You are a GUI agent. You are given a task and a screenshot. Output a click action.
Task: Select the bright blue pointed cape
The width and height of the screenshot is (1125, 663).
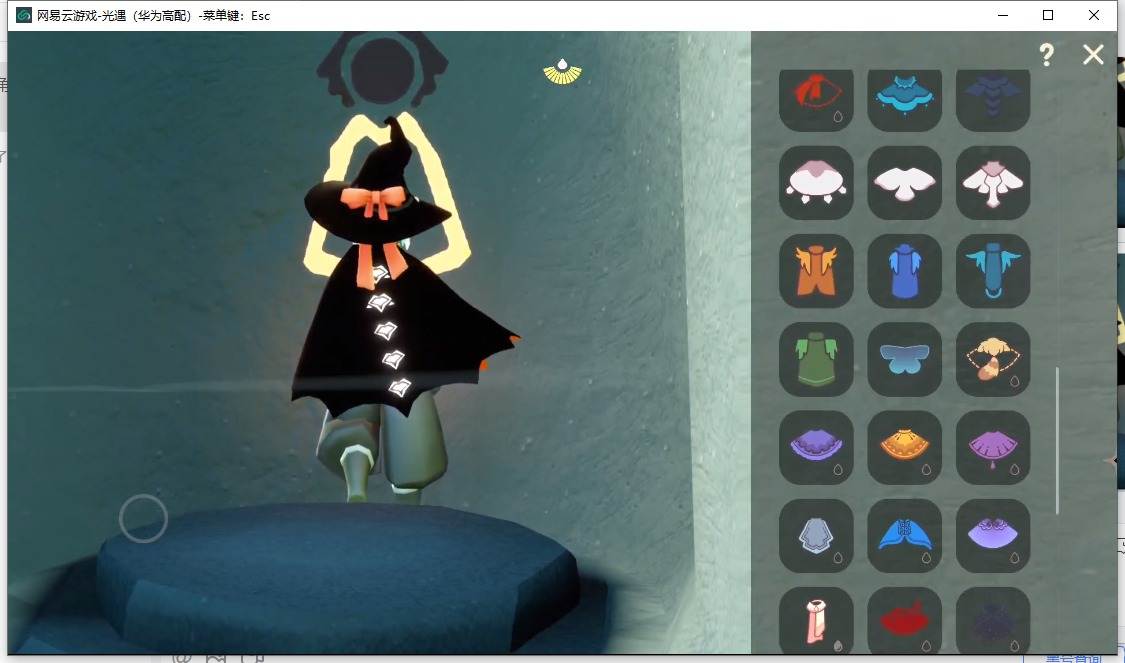pos(904,536)
